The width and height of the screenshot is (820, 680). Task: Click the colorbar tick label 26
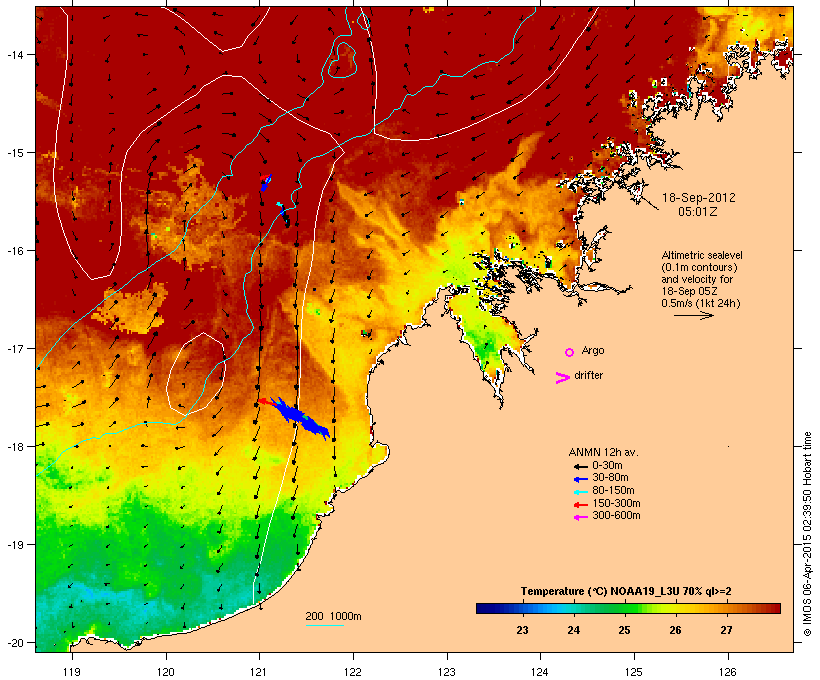pyautogui.click(x=676, y=630)
